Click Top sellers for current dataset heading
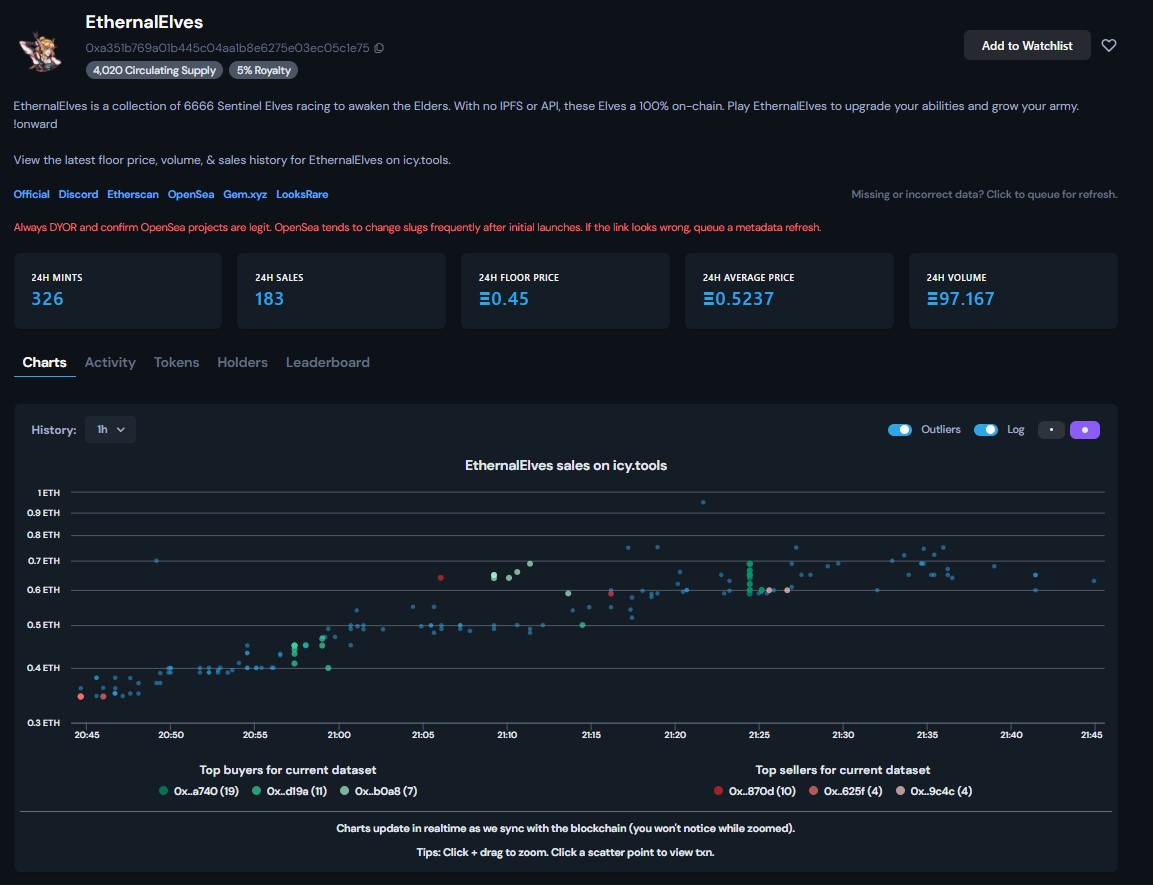This screenshot has height=885, width=1153. coord(843,770)
